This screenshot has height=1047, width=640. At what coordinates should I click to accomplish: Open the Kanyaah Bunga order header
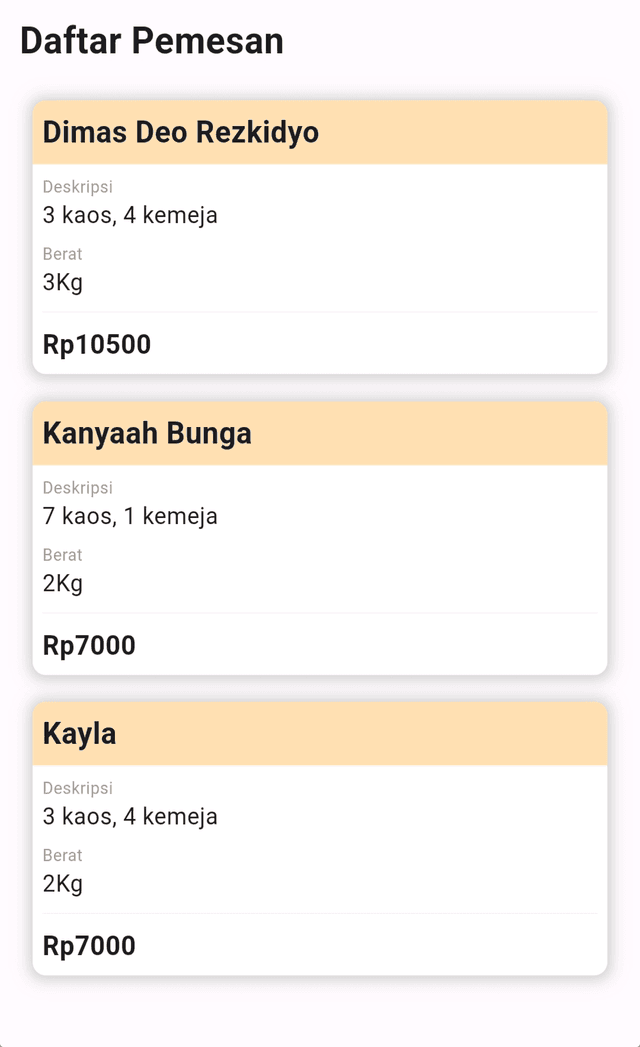[320, 433]
